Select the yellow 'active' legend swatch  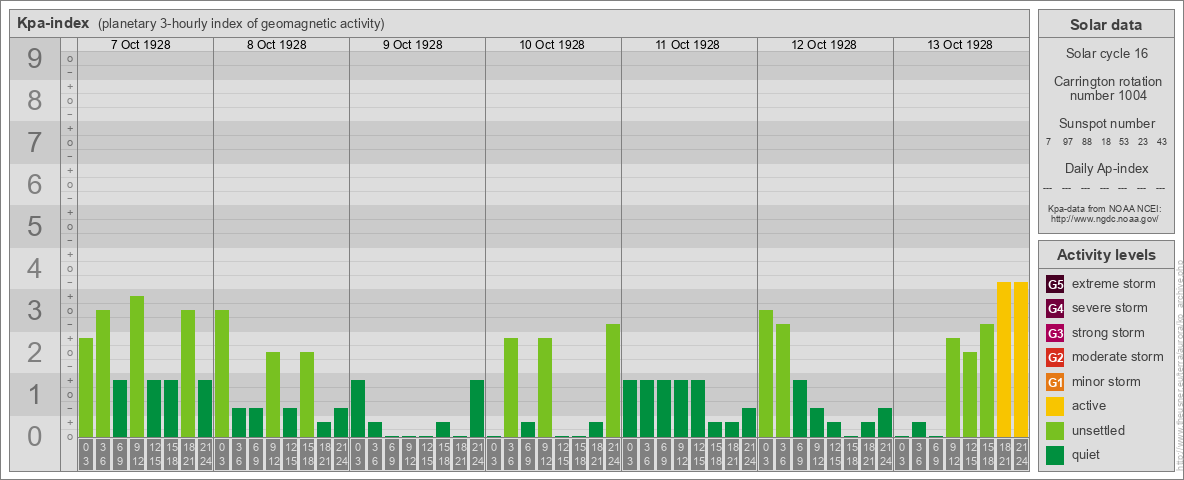point(1055,406)
